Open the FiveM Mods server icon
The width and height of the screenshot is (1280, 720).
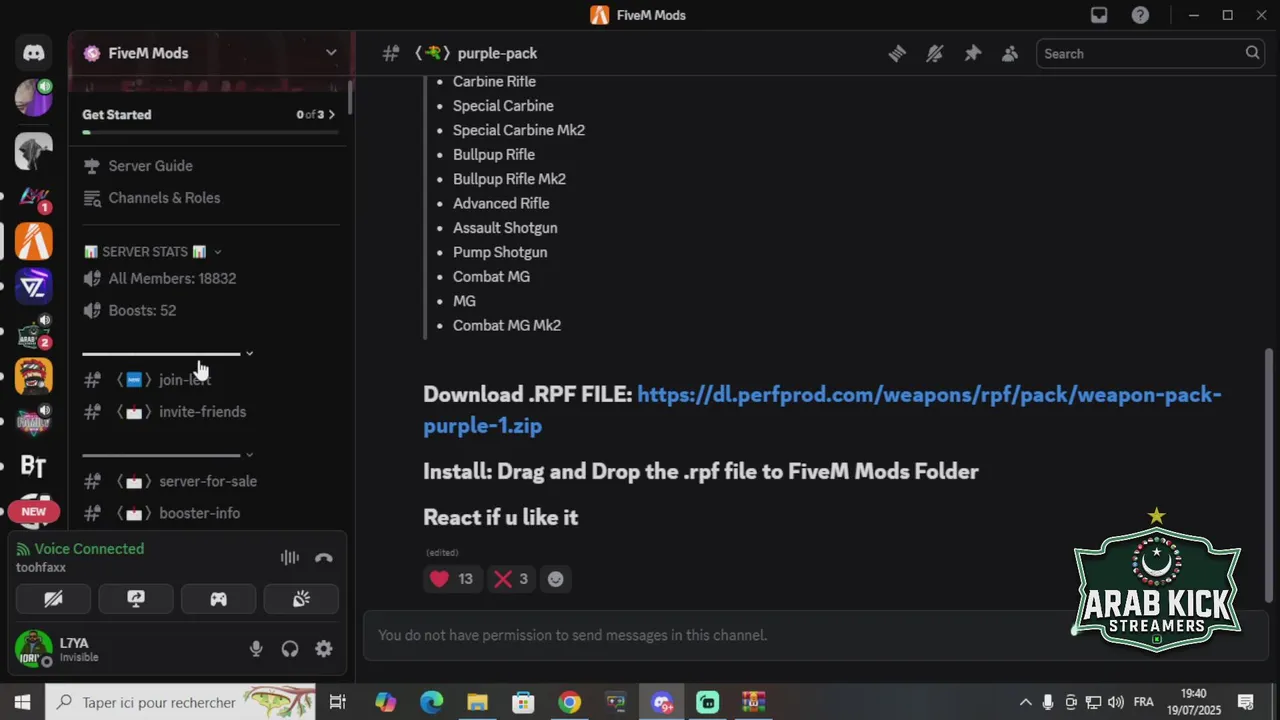pos(34,241)
